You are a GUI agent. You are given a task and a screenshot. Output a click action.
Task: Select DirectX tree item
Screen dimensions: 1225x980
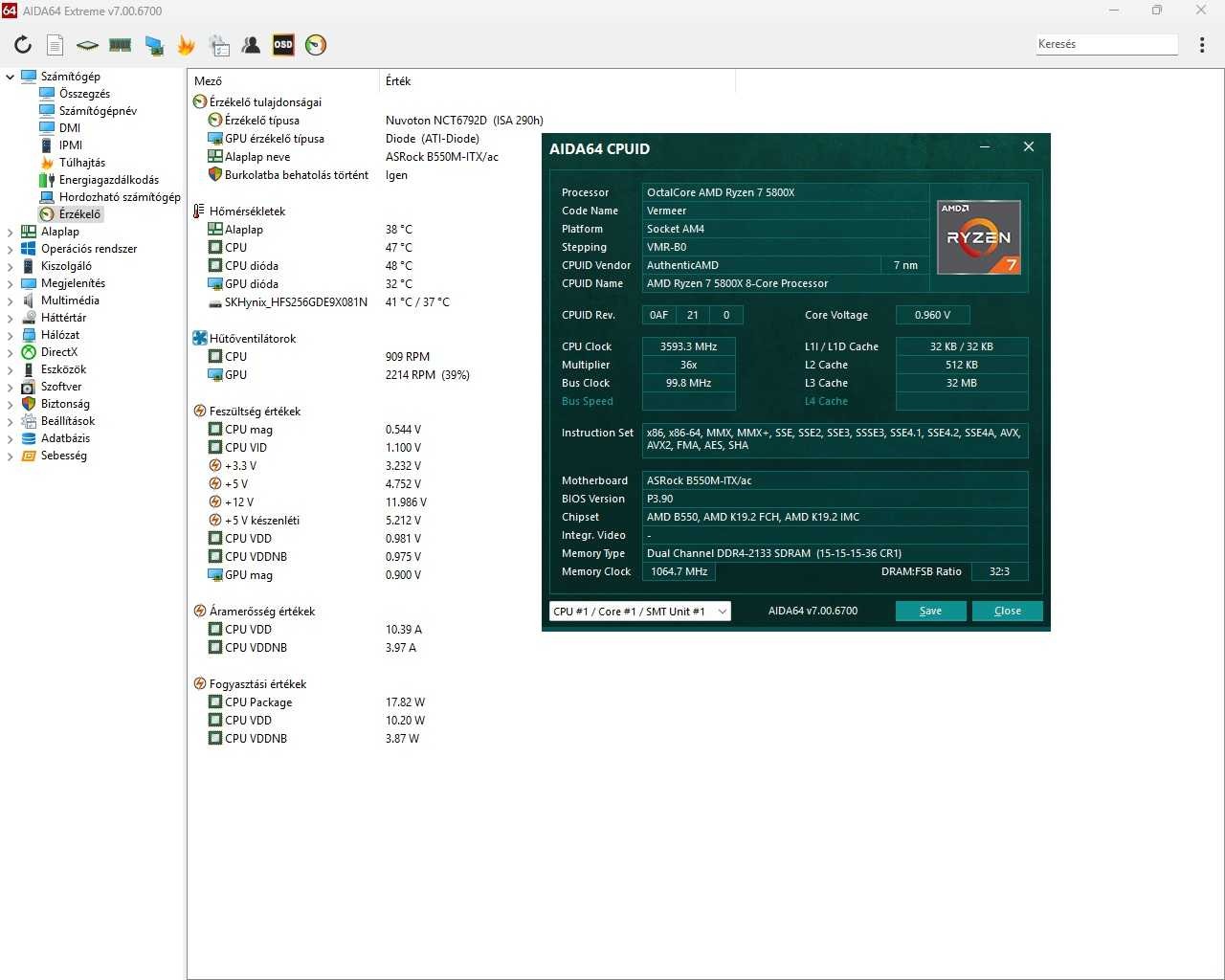(x=59, y=352)
